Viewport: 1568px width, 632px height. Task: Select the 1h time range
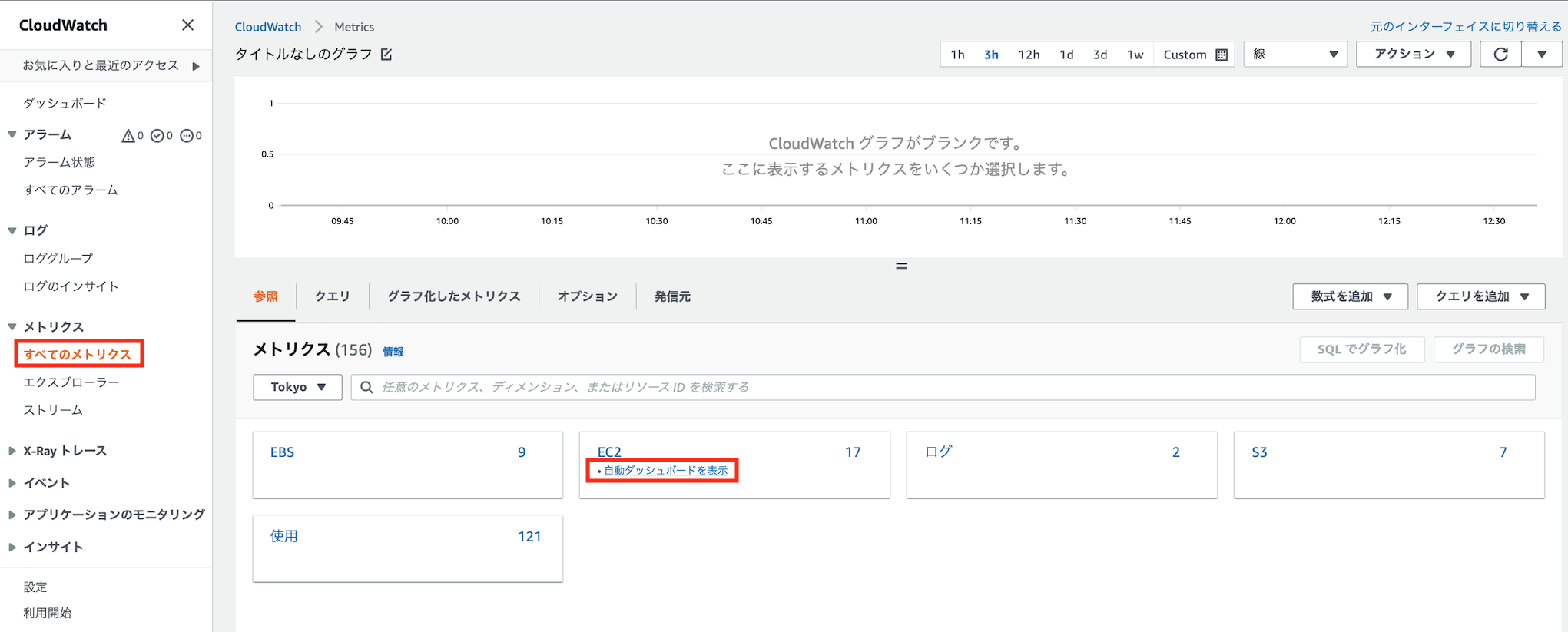coord(957,55)
